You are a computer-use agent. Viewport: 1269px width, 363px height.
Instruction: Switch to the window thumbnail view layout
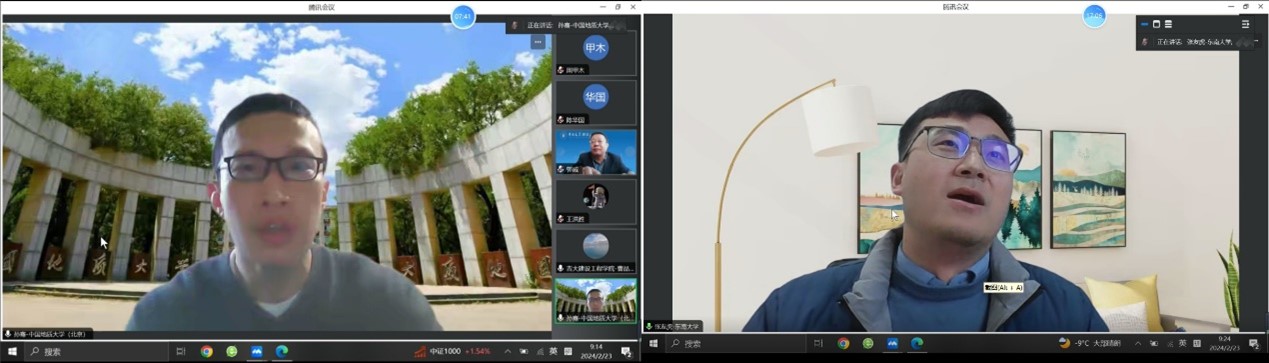click(x=1156, y=24)
